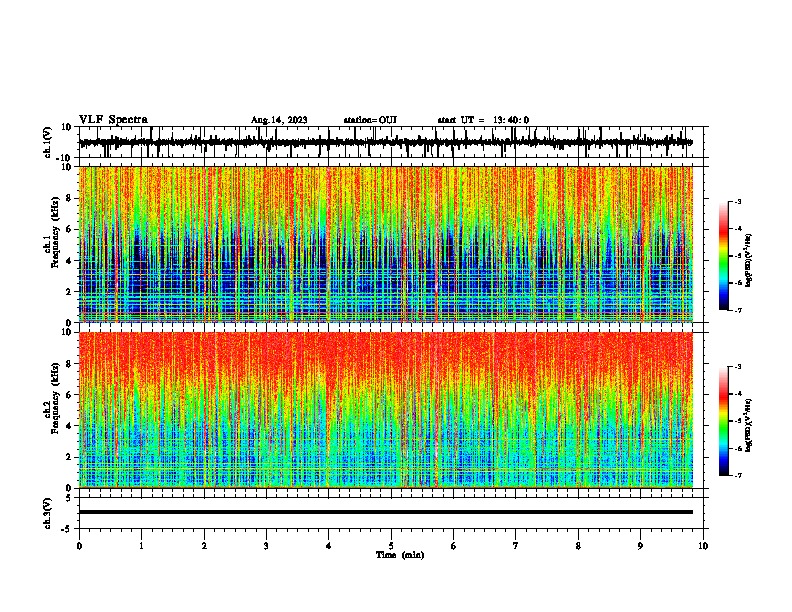Click inside the ch.2 spectrogram panel
Screen dimensions: 792x612
(x=386, y=410)
